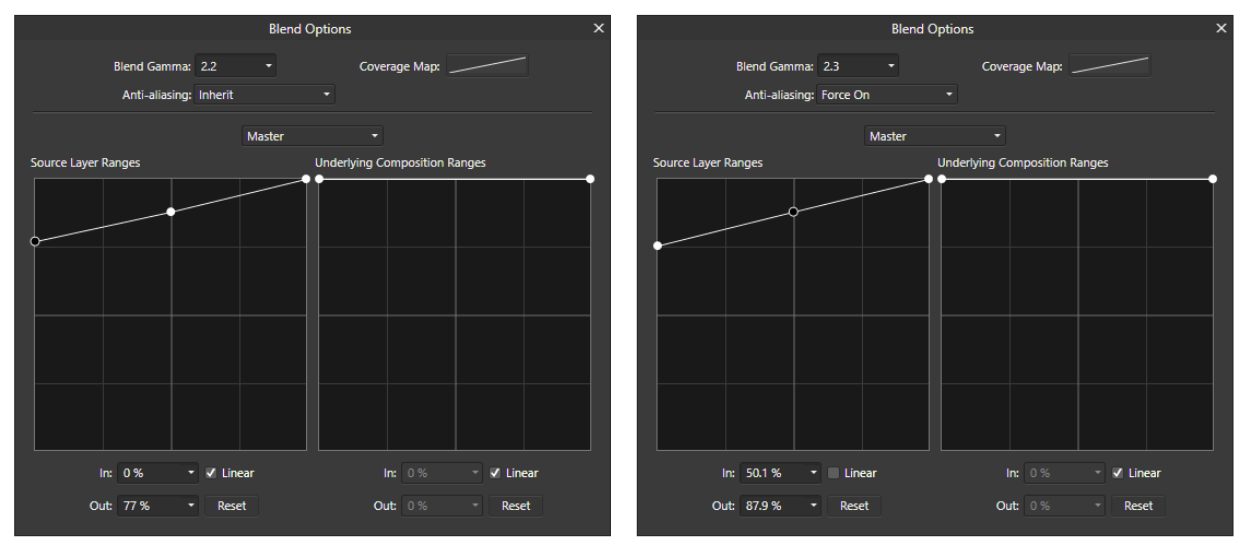
Task: Select the left endpoint node in left Underlying Composition Ranges
Action: click(x=319, y=179)
